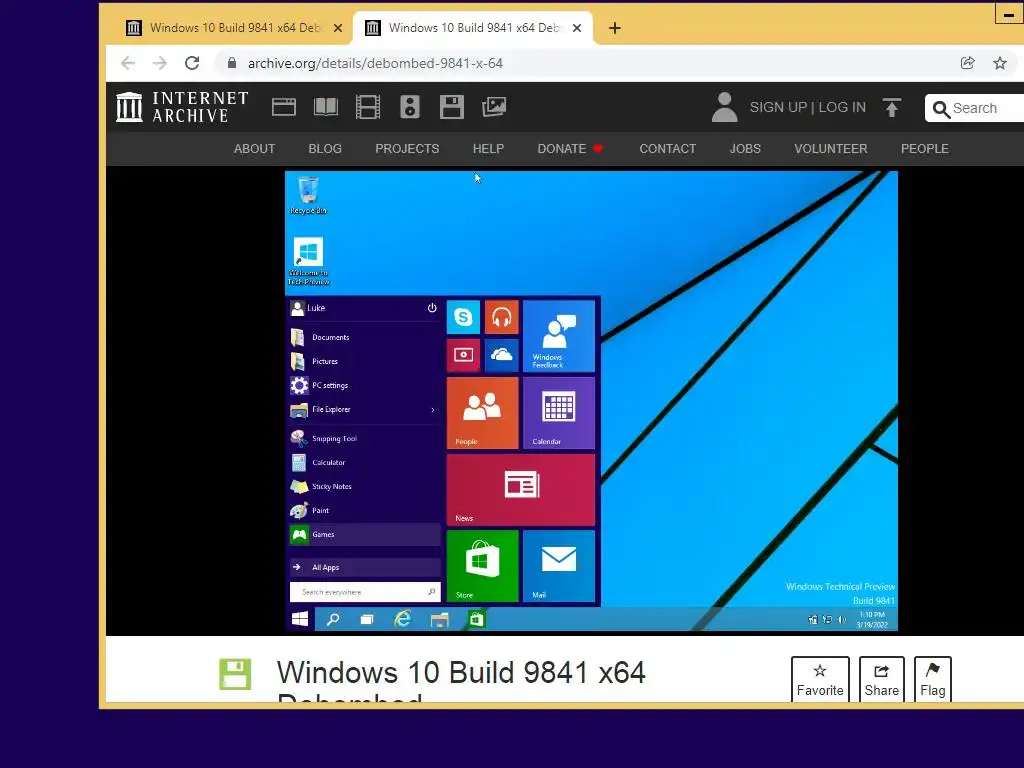
Task: Click the user avatar icon
Action: tap(724, 107)
